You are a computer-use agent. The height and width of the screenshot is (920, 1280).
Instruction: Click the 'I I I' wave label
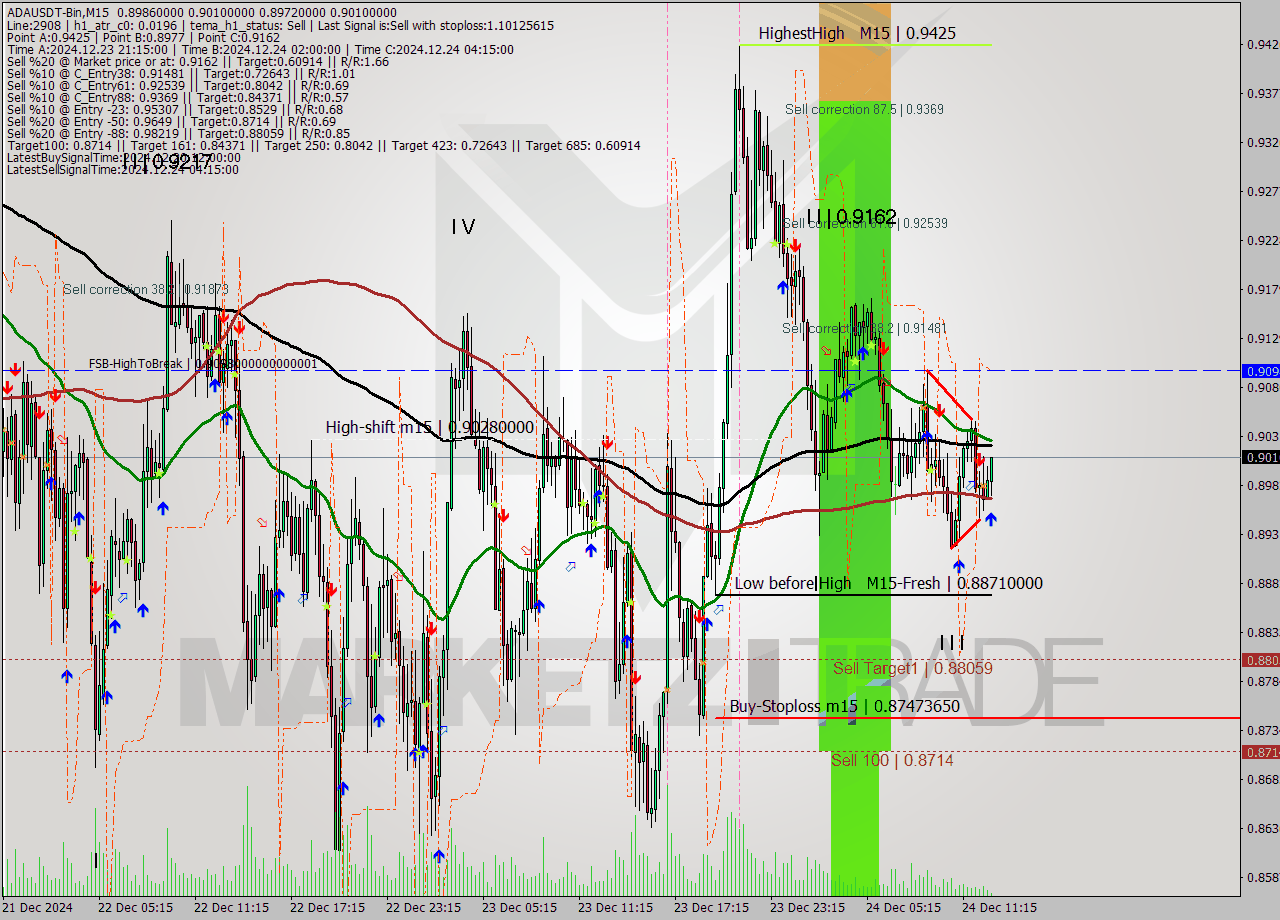(952, 642)
